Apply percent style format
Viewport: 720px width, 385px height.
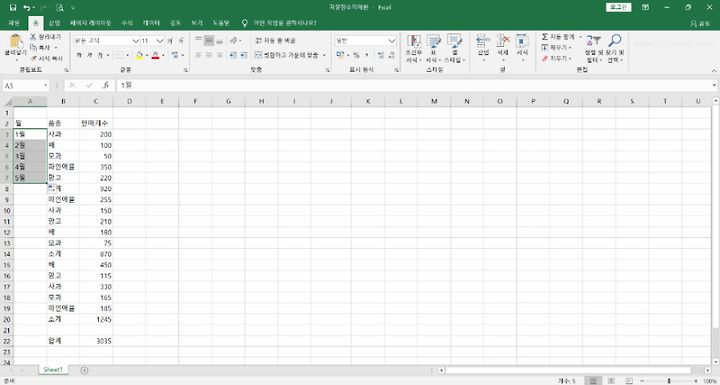click(x=356, y=55)
